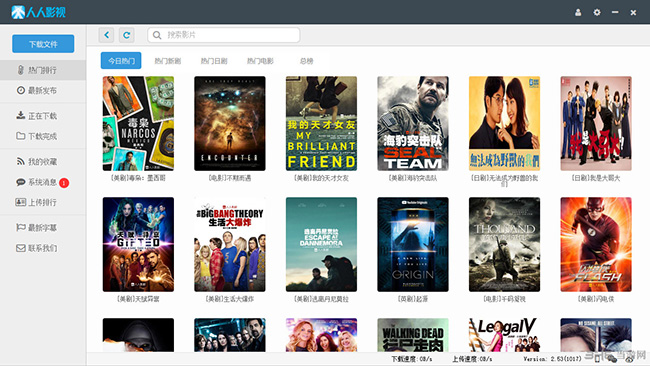
Task: Click the [美剧]毒枭:墨西哥 title
Action: pos(138,178)
